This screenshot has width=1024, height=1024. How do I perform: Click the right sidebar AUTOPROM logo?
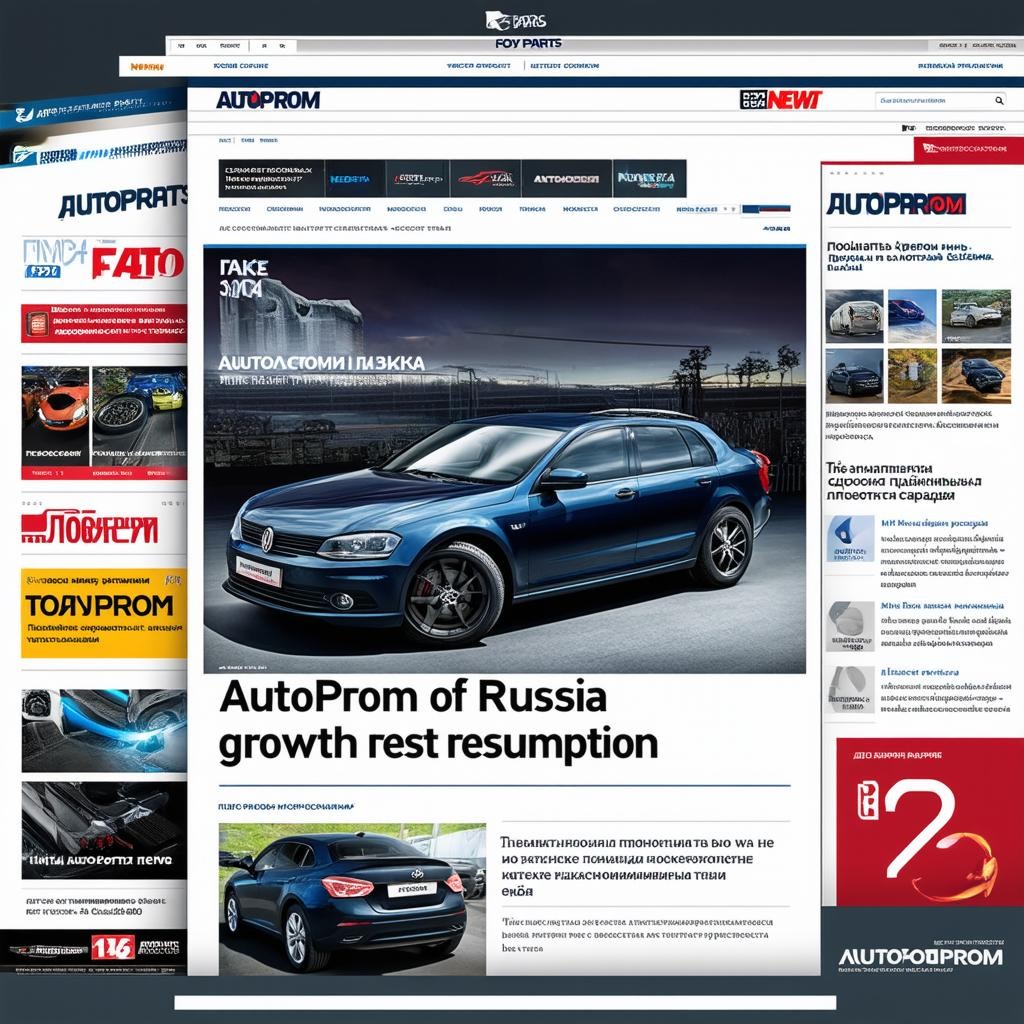pos(896,204)
